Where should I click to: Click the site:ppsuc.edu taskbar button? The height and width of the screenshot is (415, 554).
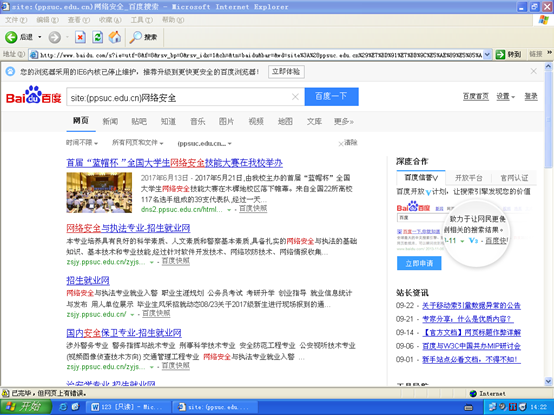215,407
